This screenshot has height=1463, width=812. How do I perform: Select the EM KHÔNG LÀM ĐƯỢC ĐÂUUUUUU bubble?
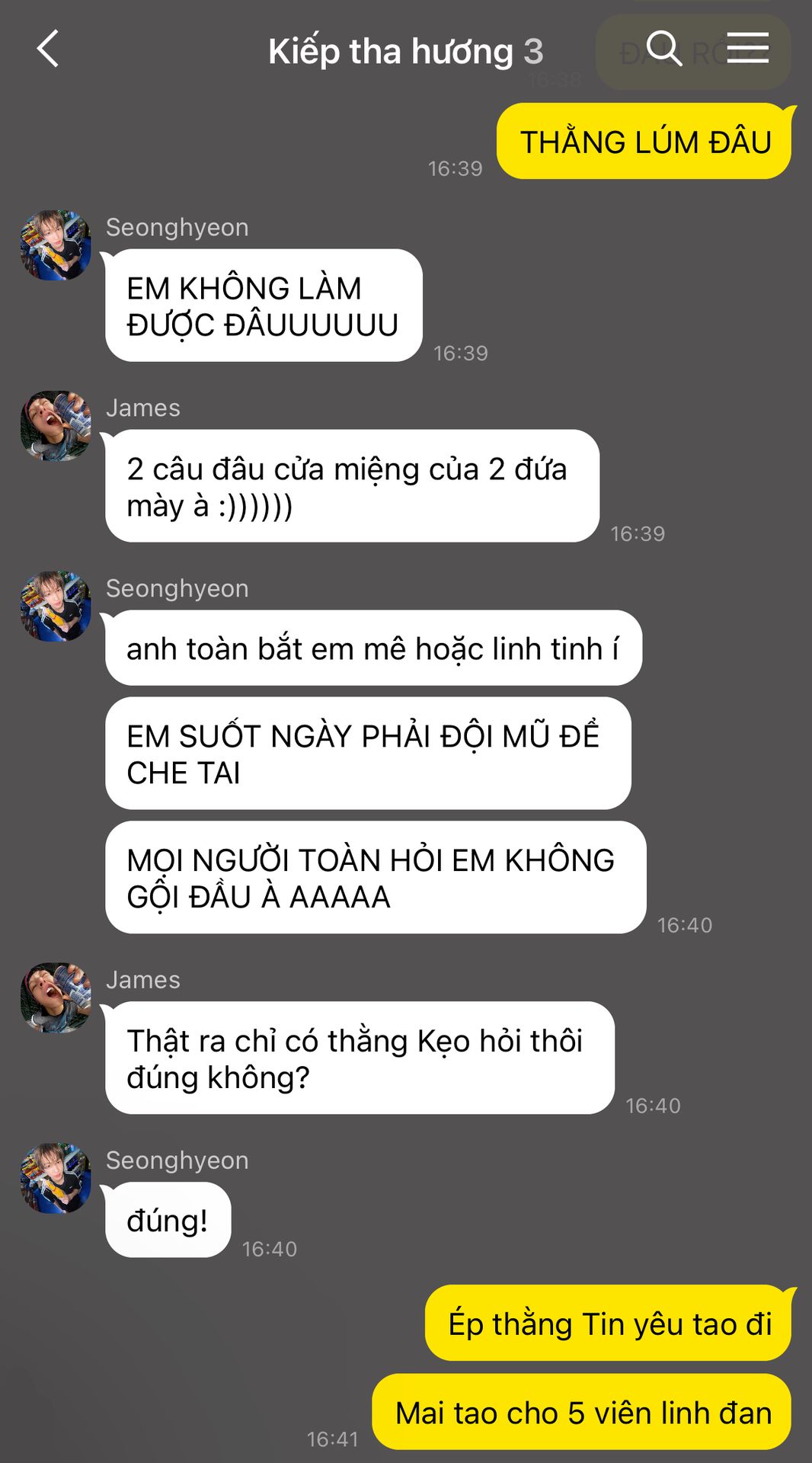(264, 306)
